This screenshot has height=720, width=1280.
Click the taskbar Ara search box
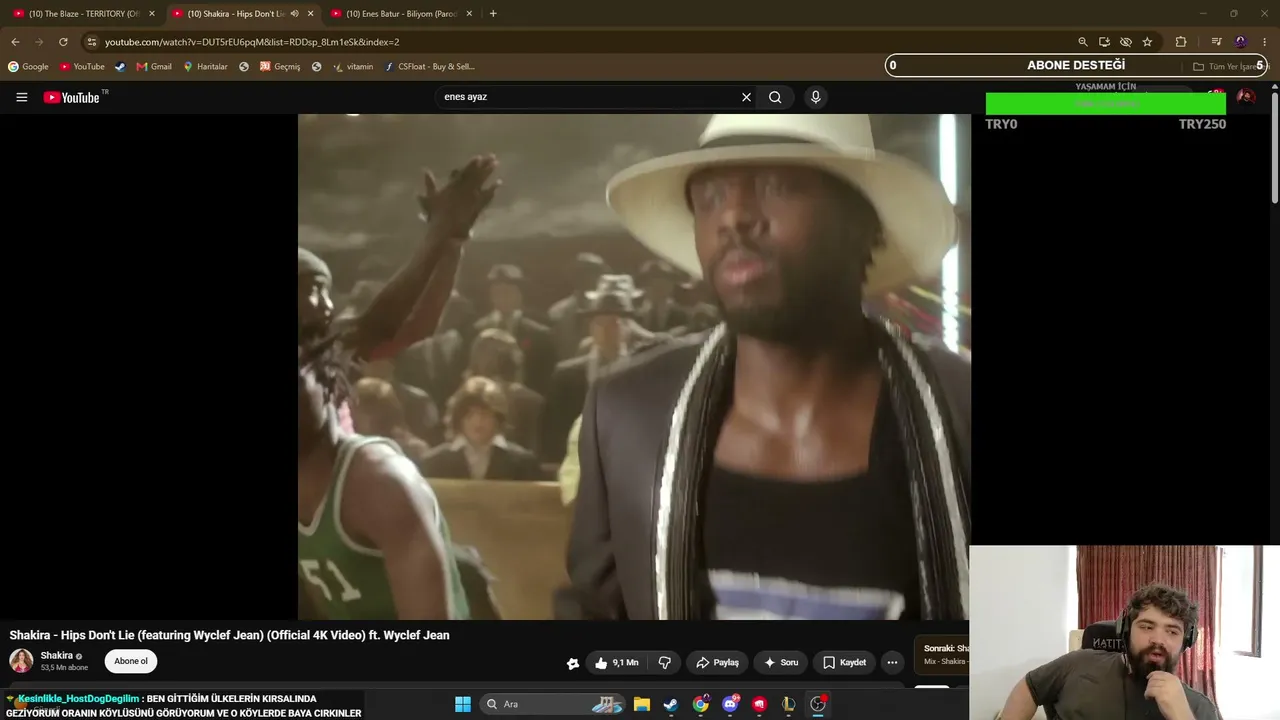point(553,704)
